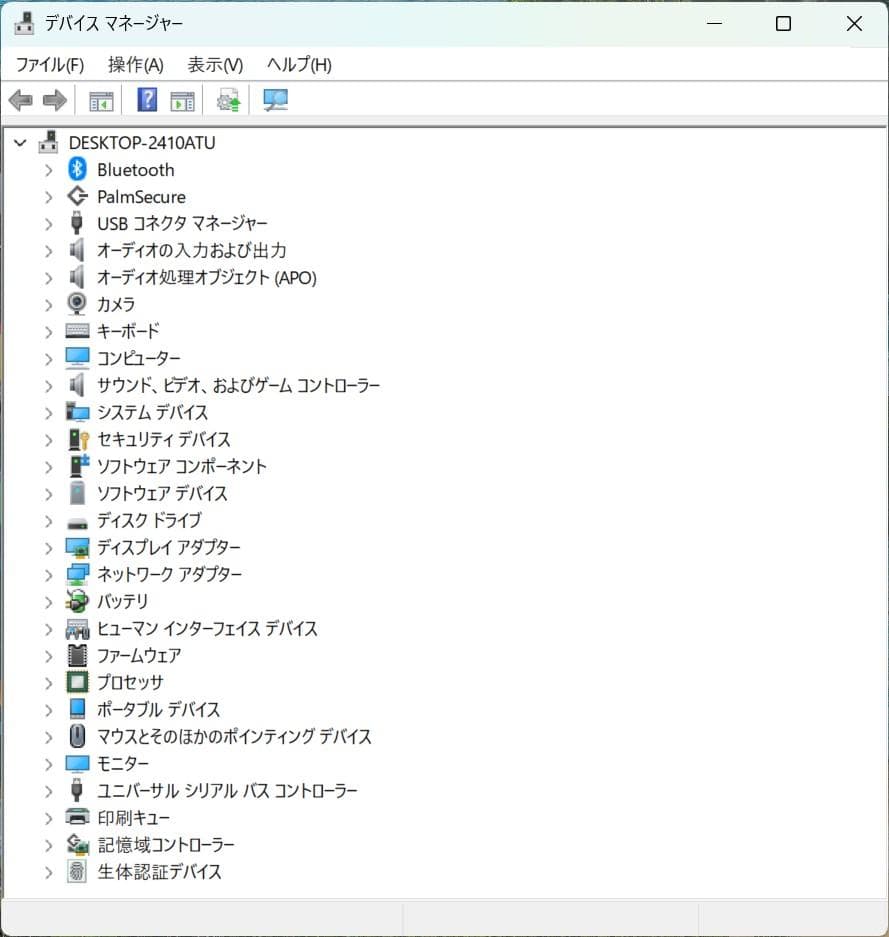The height and width of the screenshot is (937, 889).
Task: Expand the キーボード category
Action: pyautogui.click(x=48, y=331)
